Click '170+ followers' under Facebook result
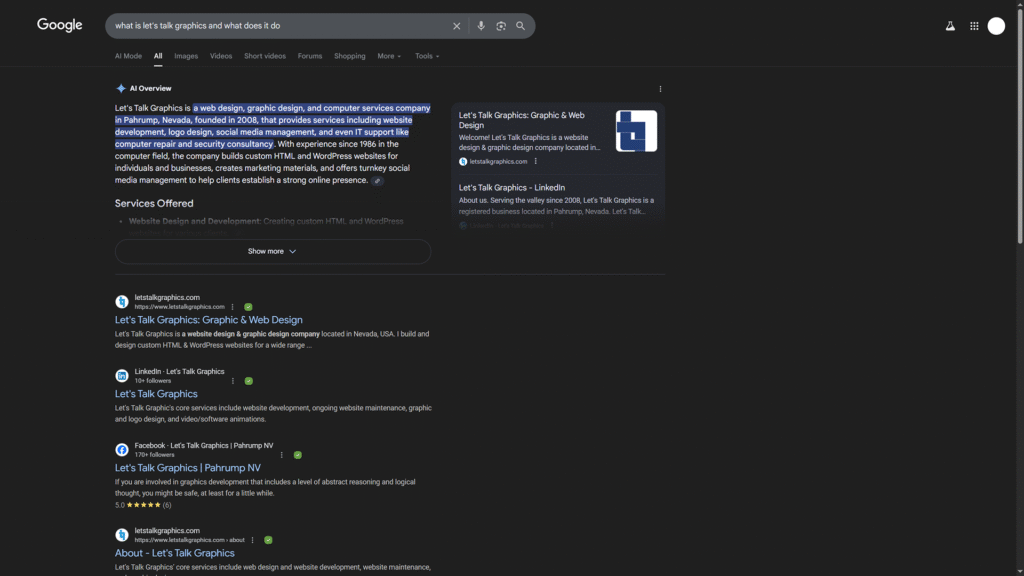Viewport: 1024px width, 576px height. (154, 455)
